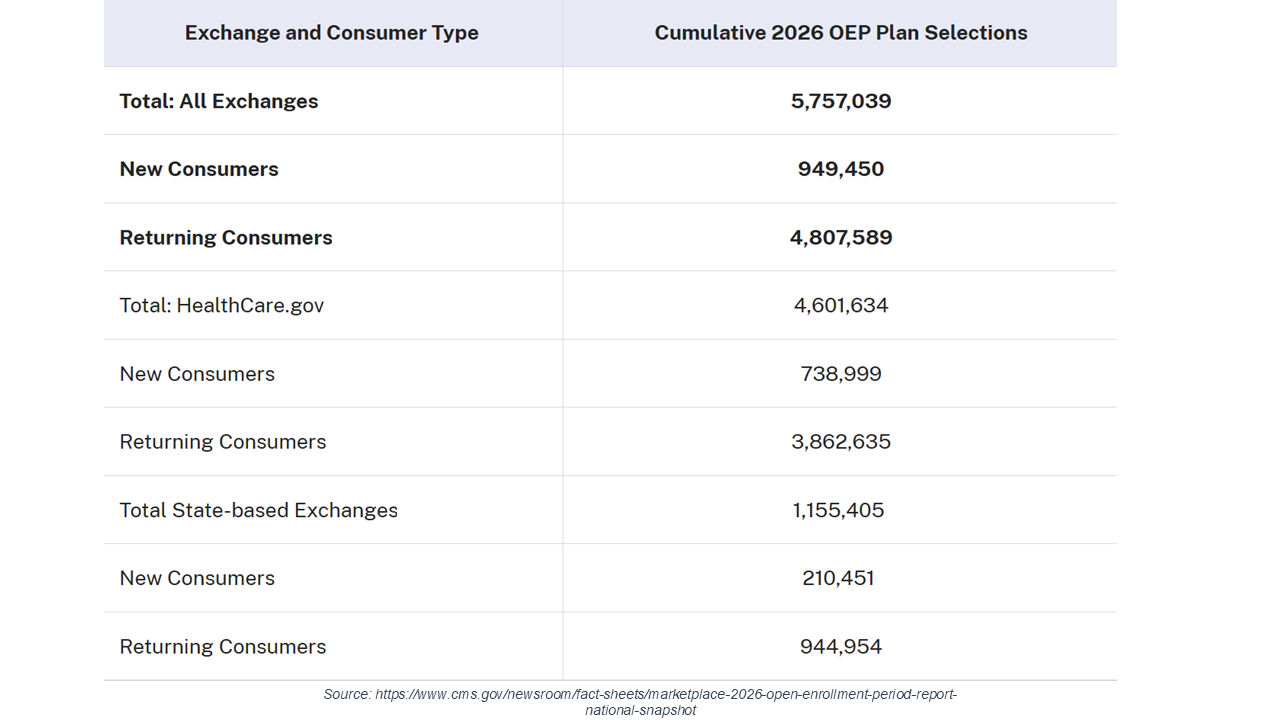Select the 949,450 value cell

(841, 169)
